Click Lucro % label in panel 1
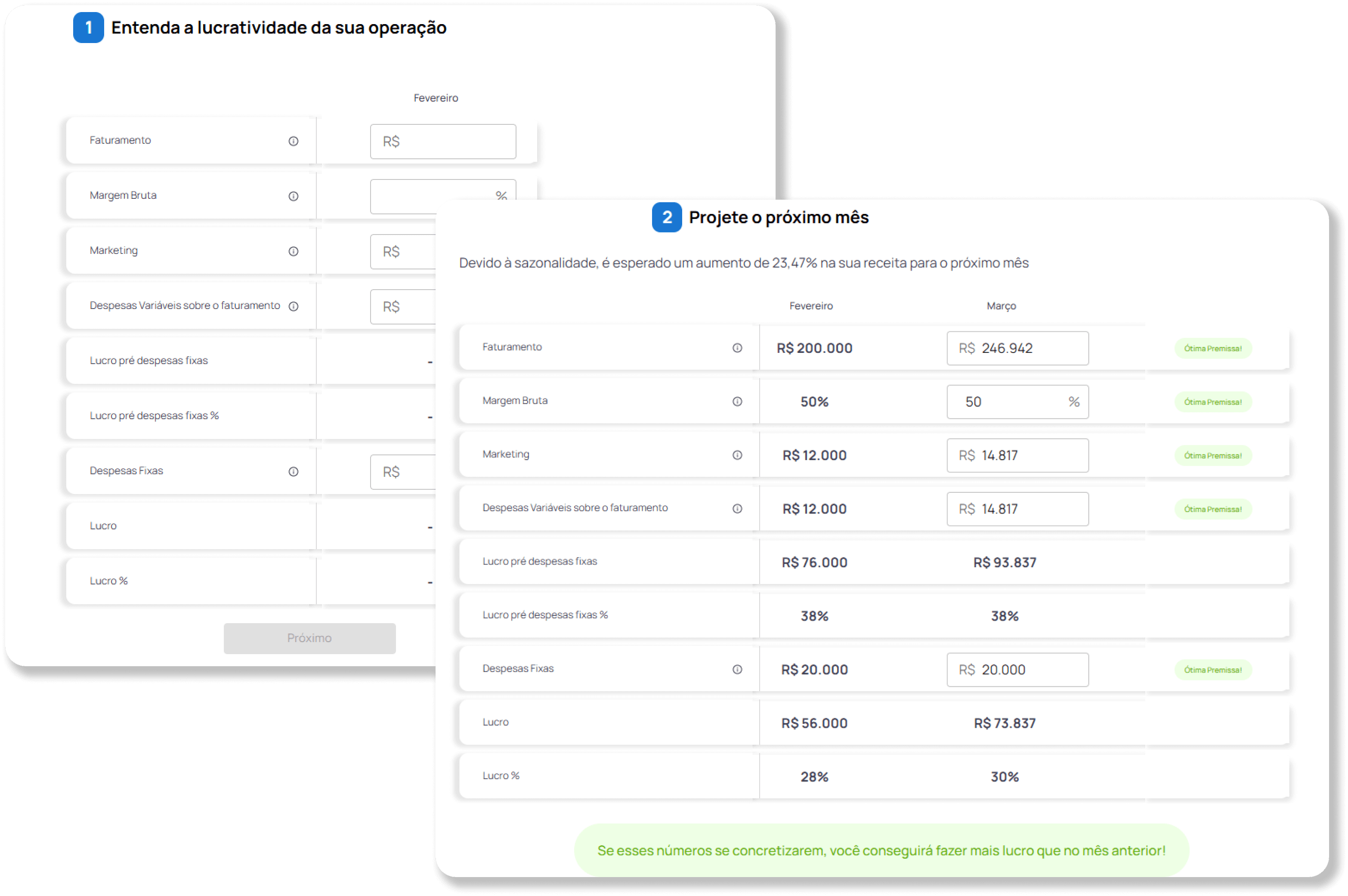The image size is (1348, 896). (x=108, y=581)
